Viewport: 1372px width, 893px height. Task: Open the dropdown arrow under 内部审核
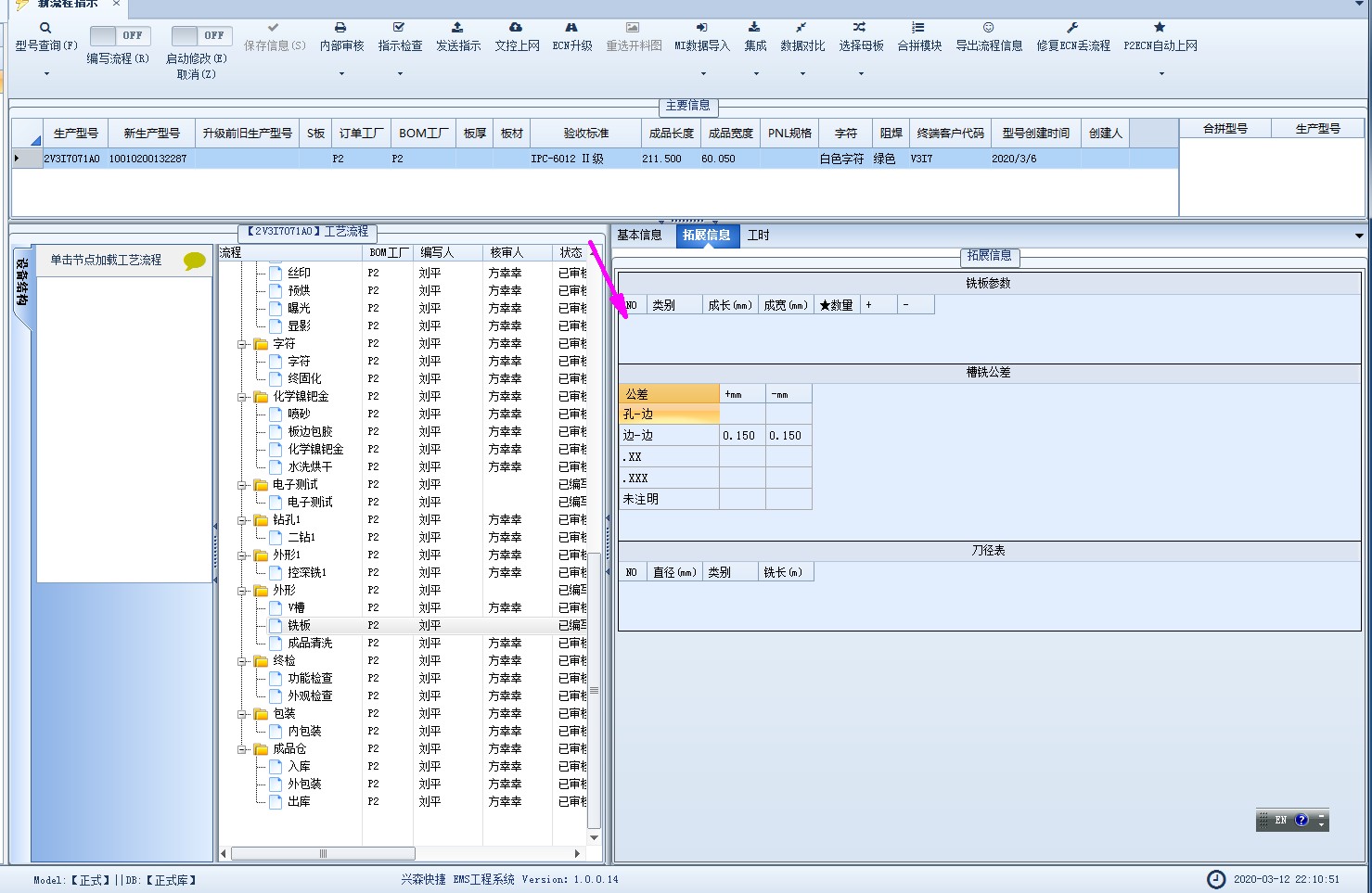pyautogui.click(x=341, y=74)
